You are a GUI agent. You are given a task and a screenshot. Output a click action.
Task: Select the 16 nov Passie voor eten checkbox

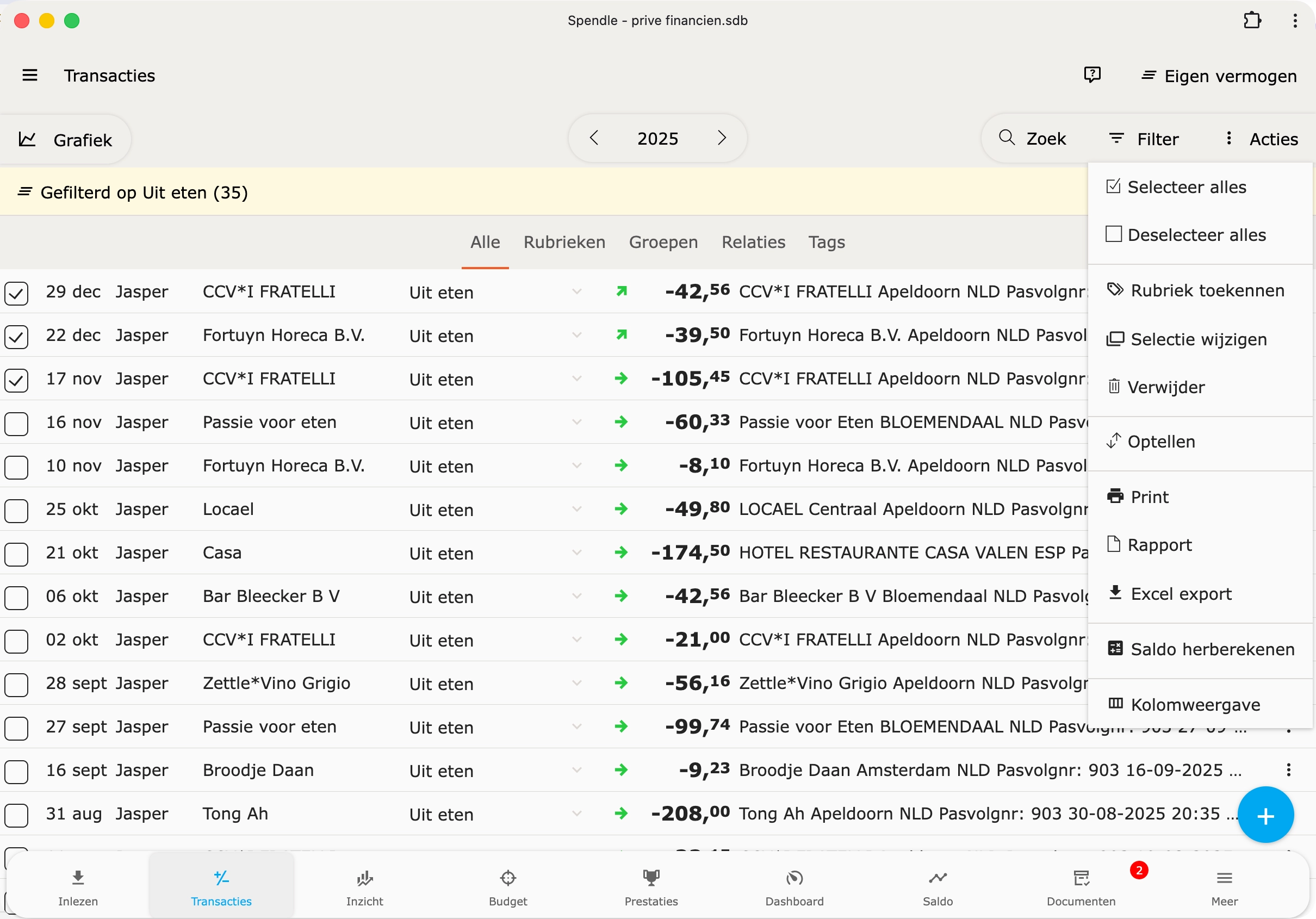pos(16,424)
